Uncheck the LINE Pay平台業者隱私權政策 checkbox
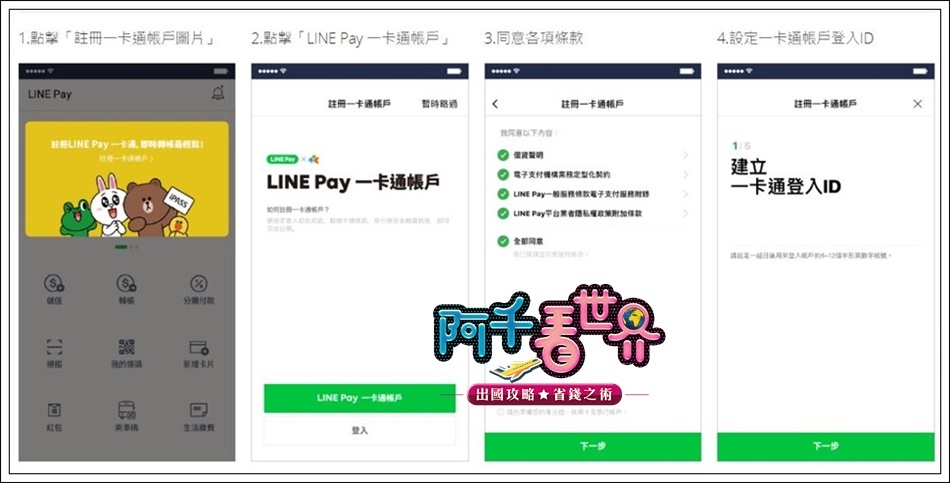 [x=503, y=213]
